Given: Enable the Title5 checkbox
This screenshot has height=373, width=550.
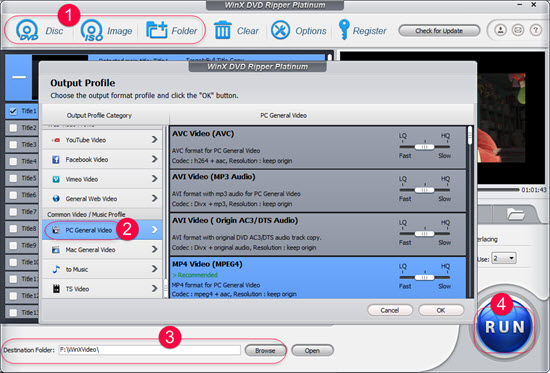Looking at the screenshot, I should [x=13, y=178].
